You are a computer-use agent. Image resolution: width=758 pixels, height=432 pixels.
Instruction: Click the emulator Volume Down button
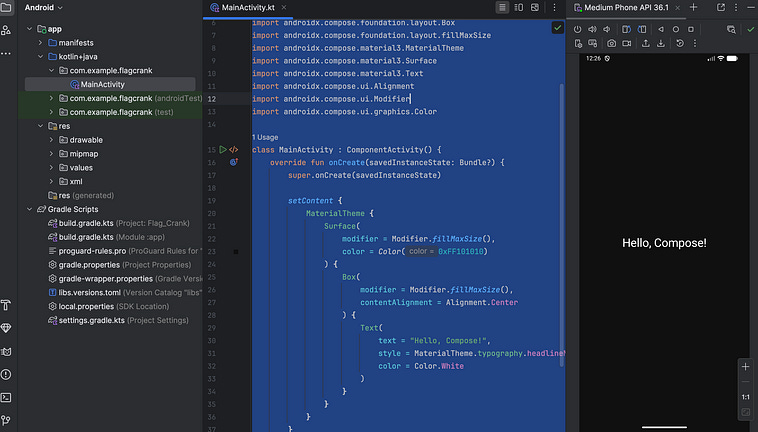click(607, 29)
